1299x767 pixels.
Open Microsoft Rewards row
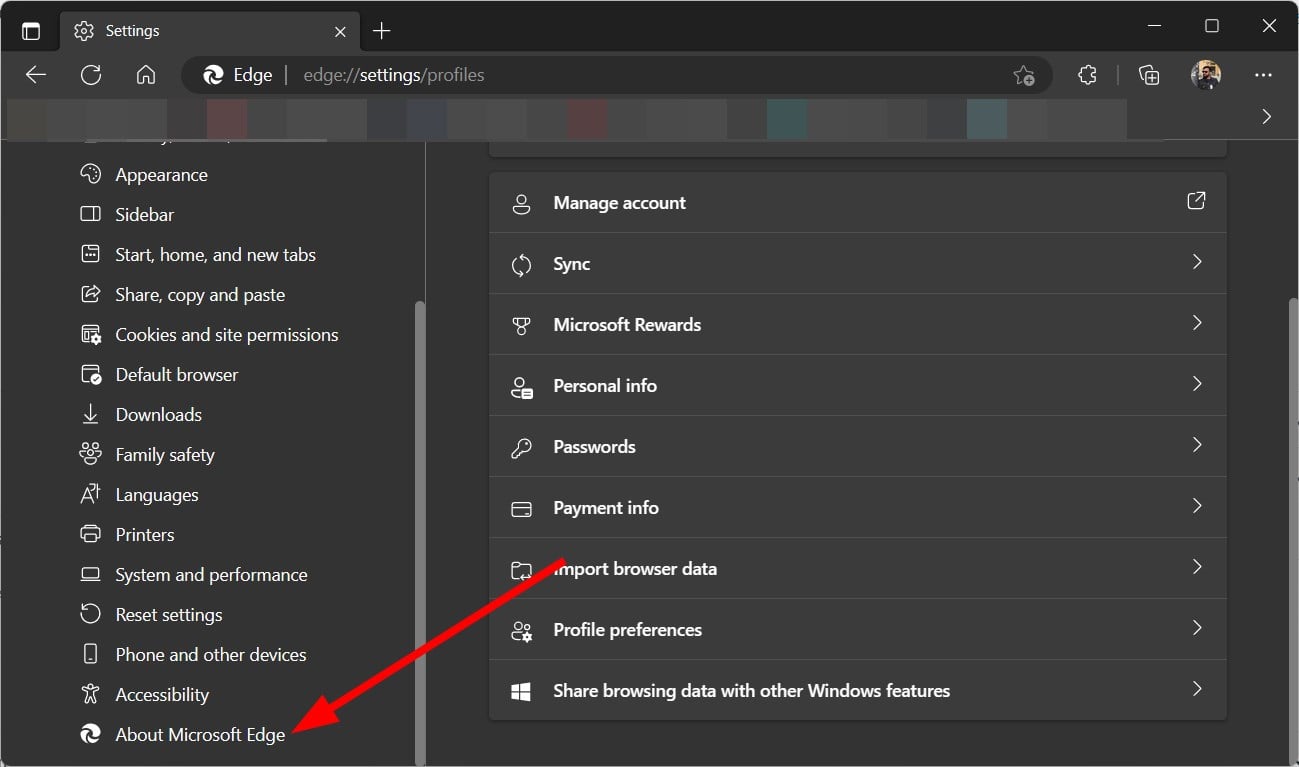(x=857, y=324)
